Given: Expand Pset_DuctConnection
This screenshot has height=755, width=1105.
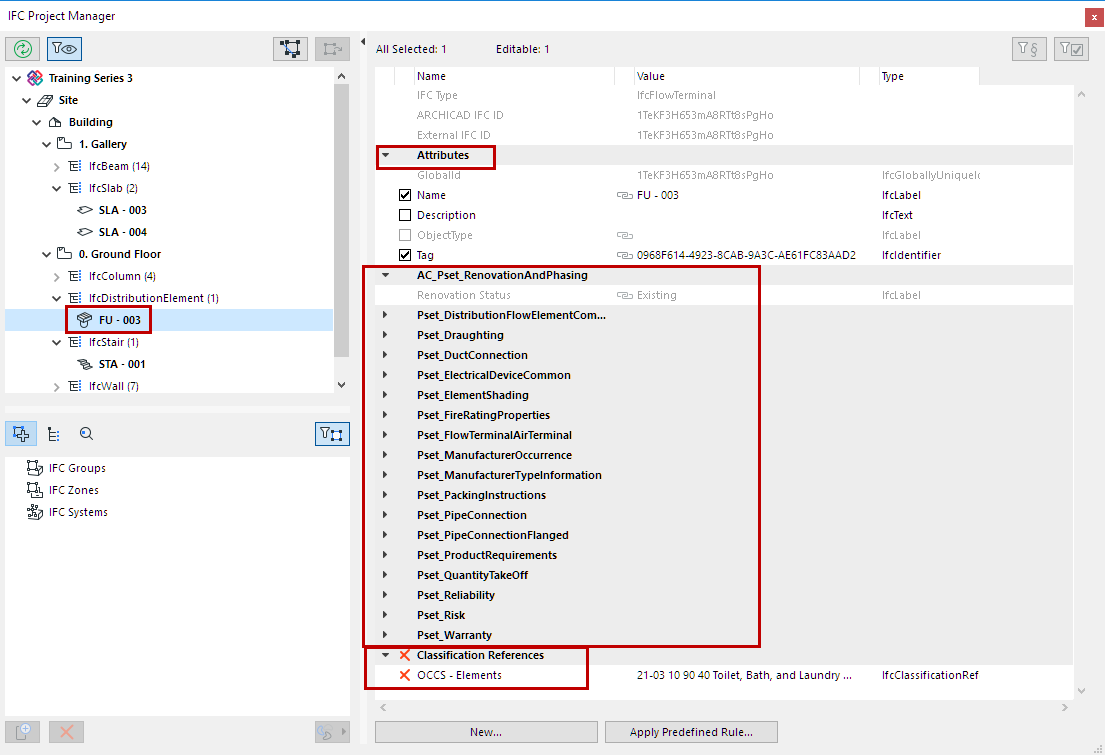Looking at the screenshot, I should (385, 355).
